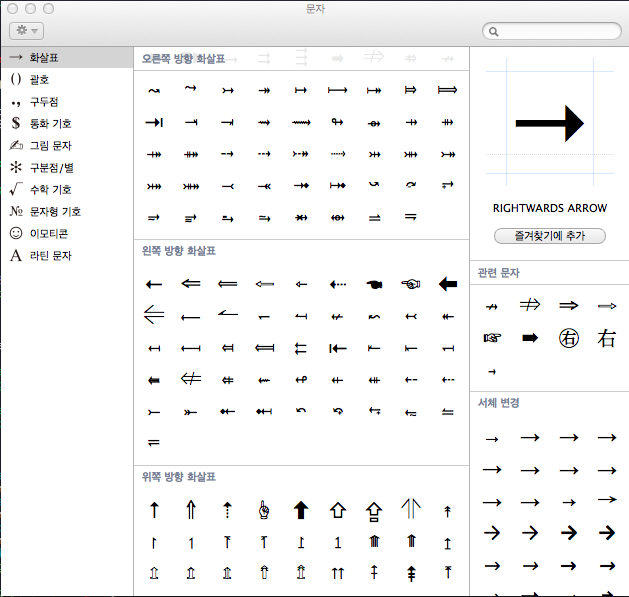
Task: Select rightwards arrow with loop
Action: (337, 122)
